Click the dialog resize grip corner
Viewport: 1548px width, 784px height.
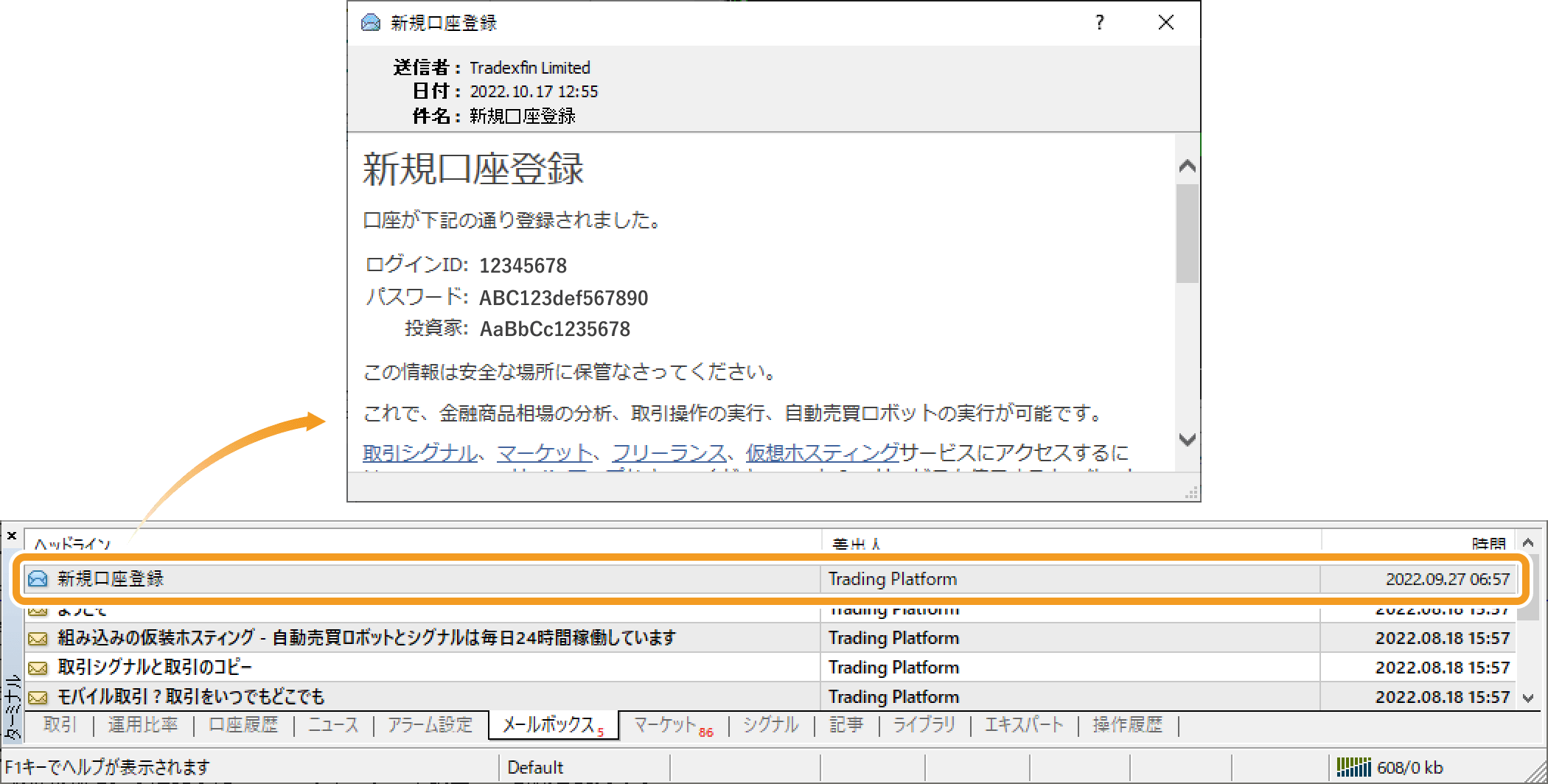1191,493
